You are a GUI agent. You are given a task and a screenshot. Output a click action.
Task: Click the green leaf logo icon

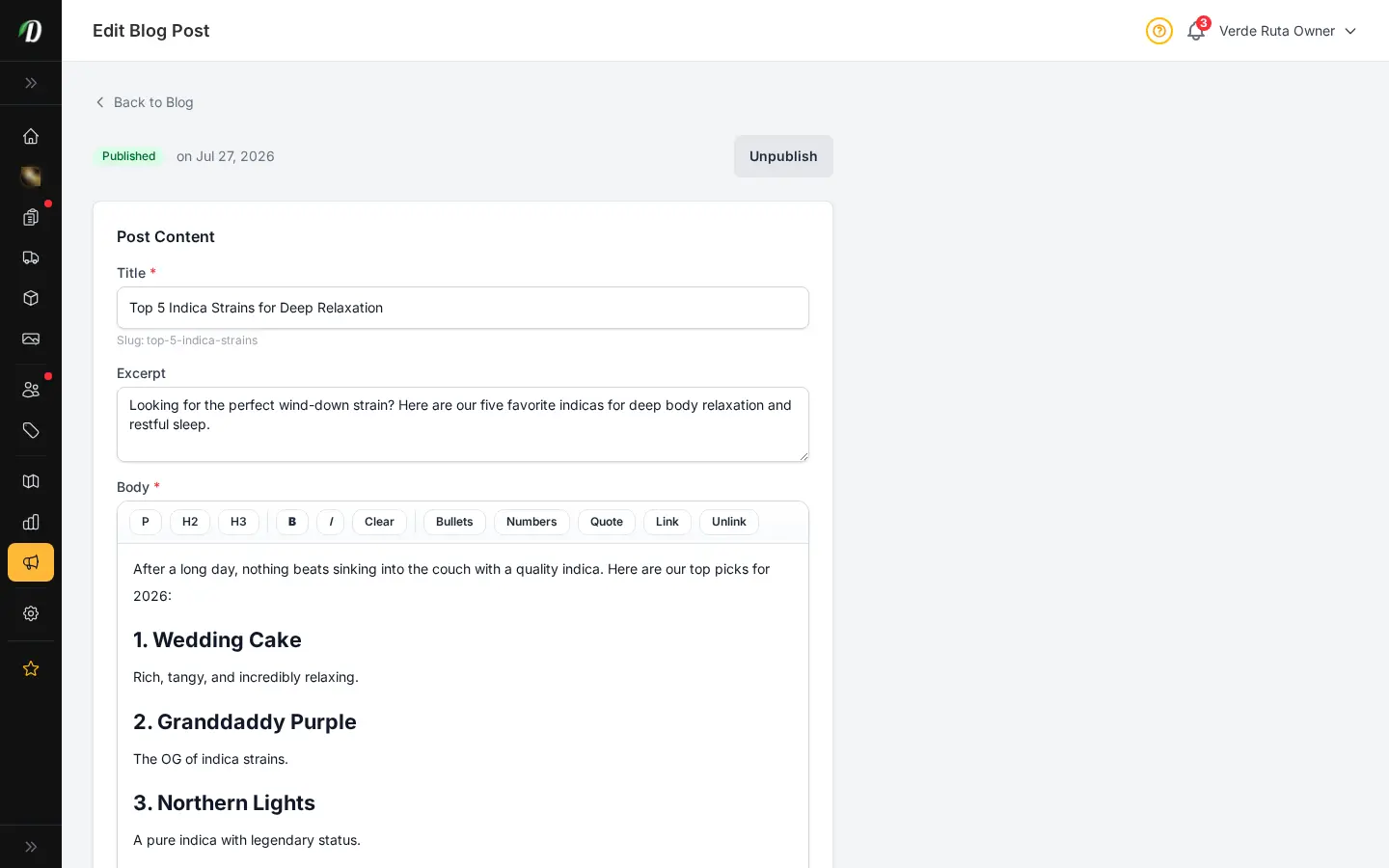(x=31, y=31)
